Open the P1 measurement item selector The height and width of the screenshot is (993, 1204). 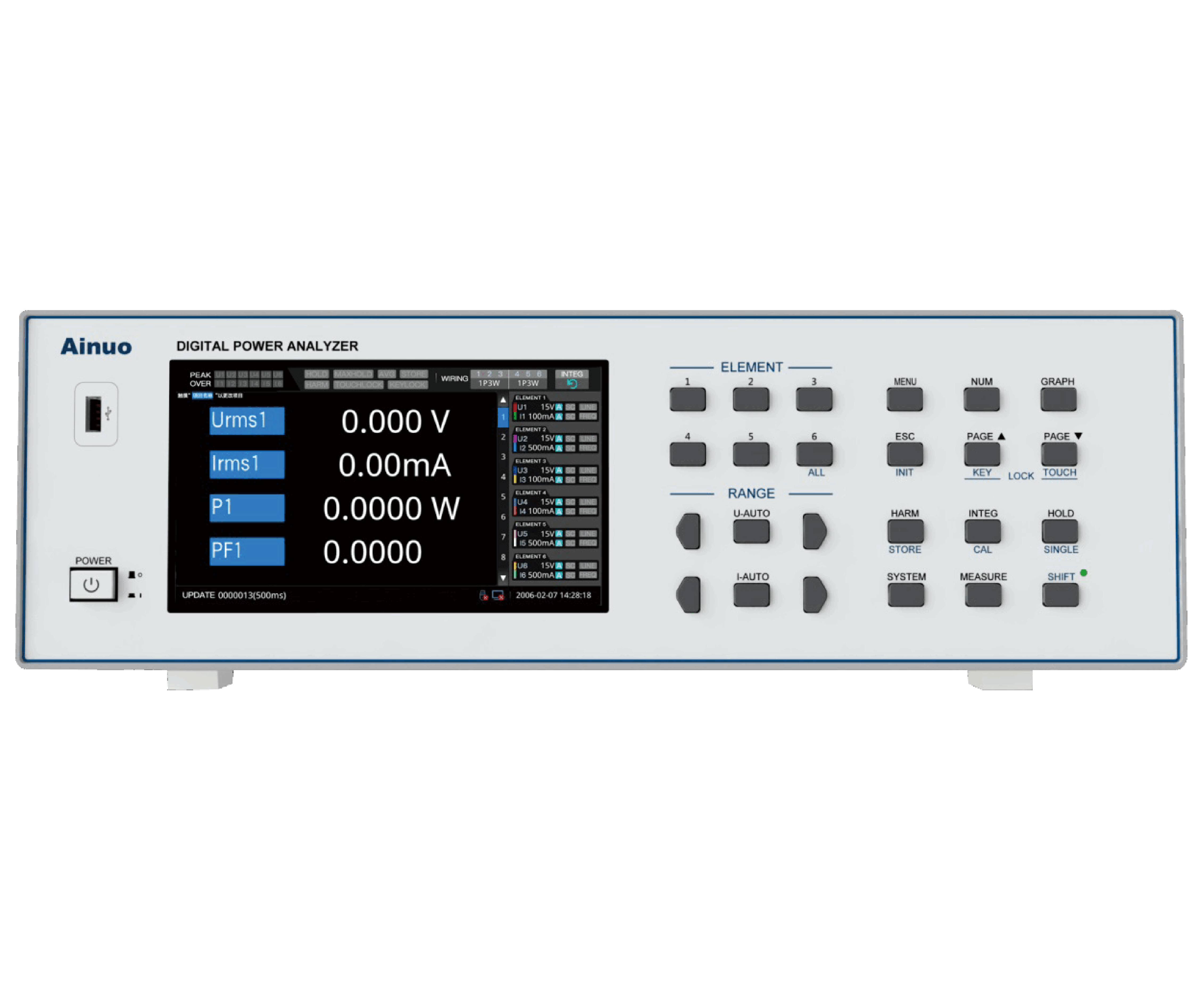pyautogui.click(x=247, y=507)
